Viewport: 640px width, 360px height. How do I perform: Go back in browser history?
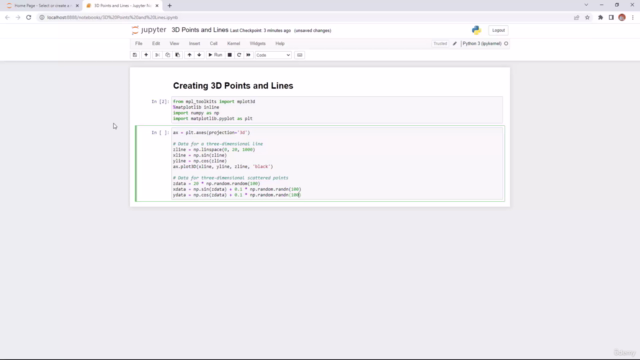7,18
